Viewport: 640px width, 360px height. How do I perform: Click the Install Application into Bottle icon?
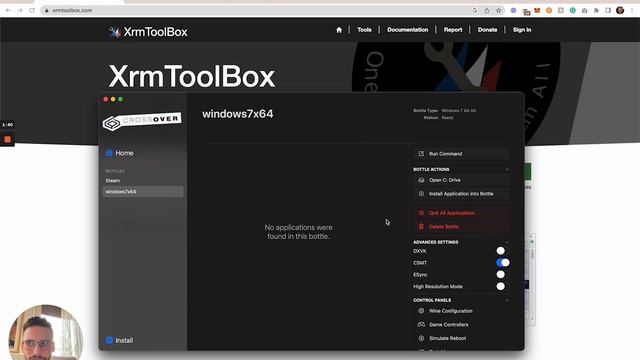[421, 193]
